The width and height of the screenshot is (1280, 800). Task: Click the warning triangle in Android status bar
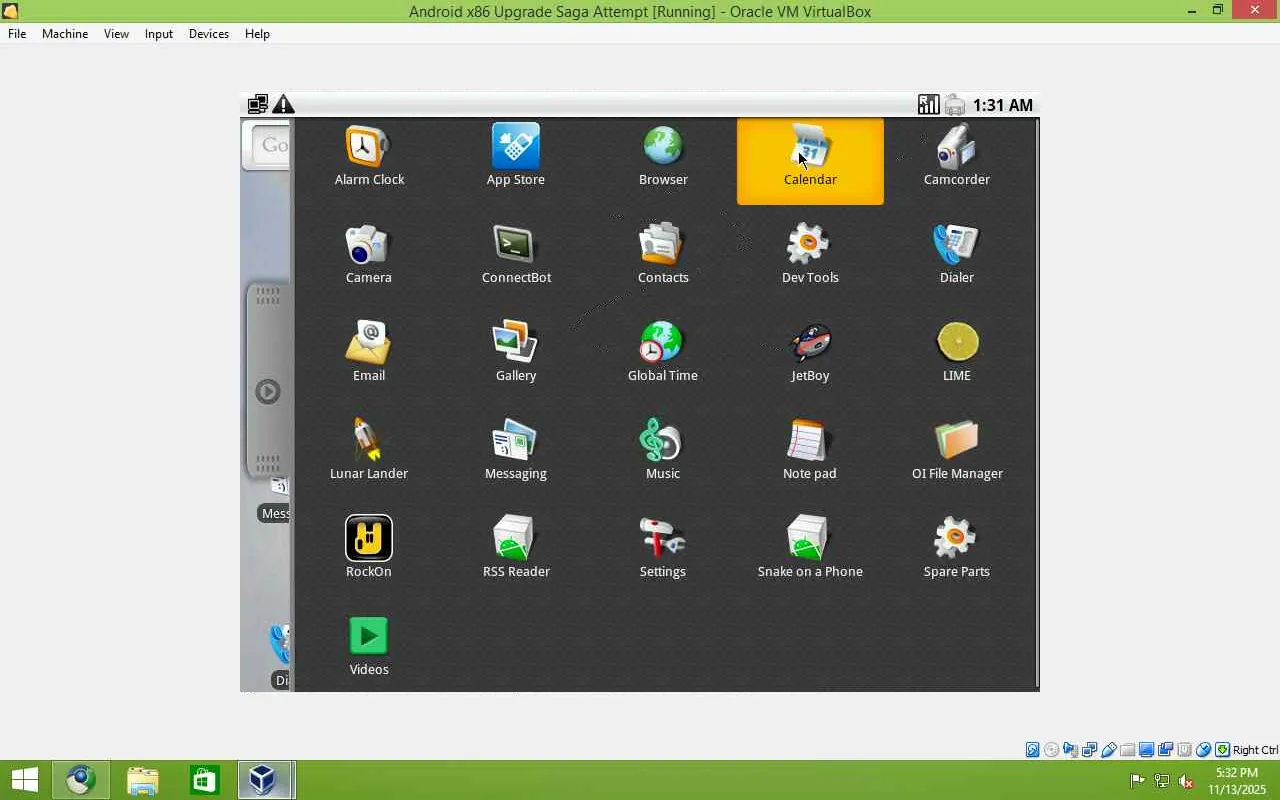click(x=284, y=105)
